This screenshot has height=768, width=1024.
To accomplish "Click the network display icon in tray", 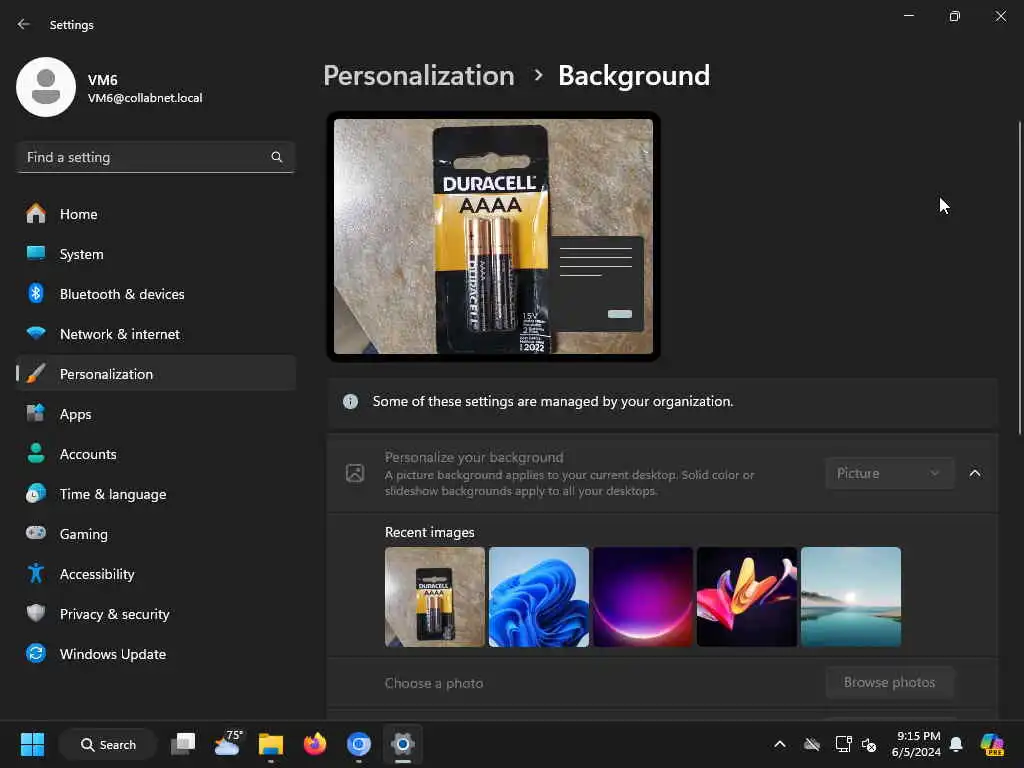I will pos(843,744).
